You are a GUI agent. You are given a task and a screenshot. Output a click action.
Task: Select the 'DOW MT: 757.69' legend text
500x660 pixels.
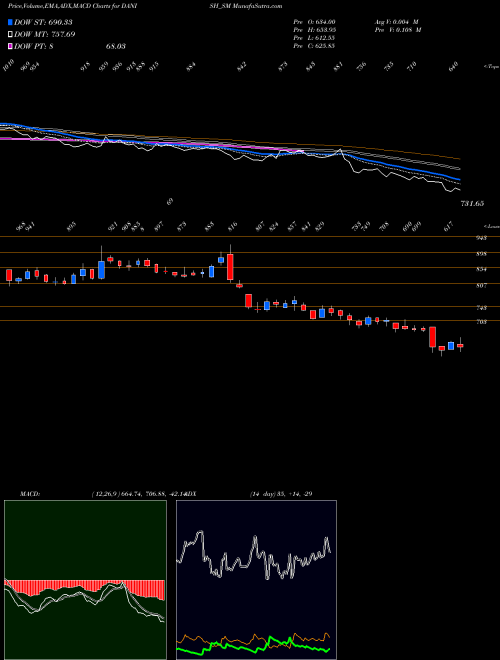[x=44, y=34]
